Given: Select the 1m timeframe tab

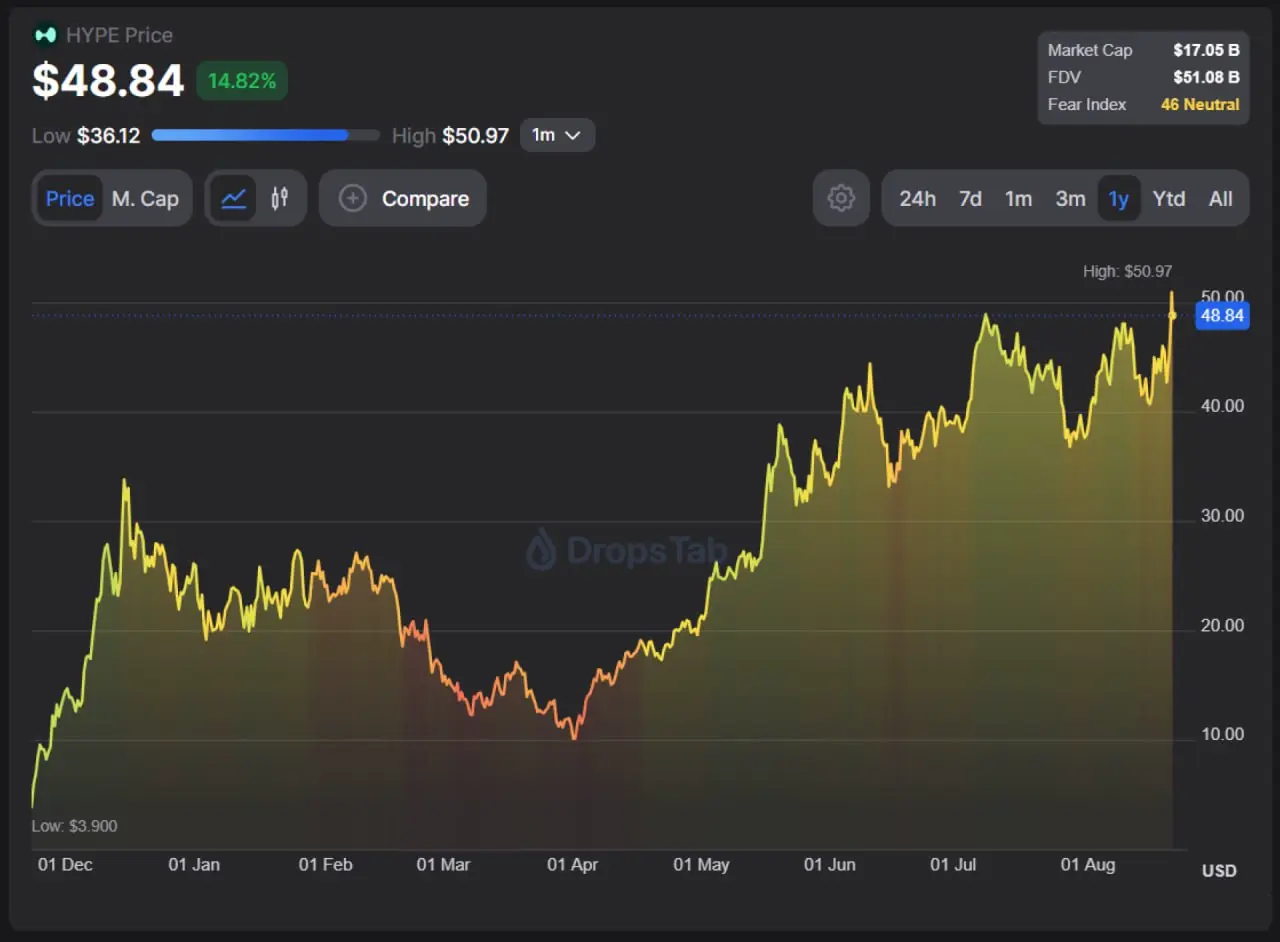Looking at the screenshot, I should (1018, 198).
